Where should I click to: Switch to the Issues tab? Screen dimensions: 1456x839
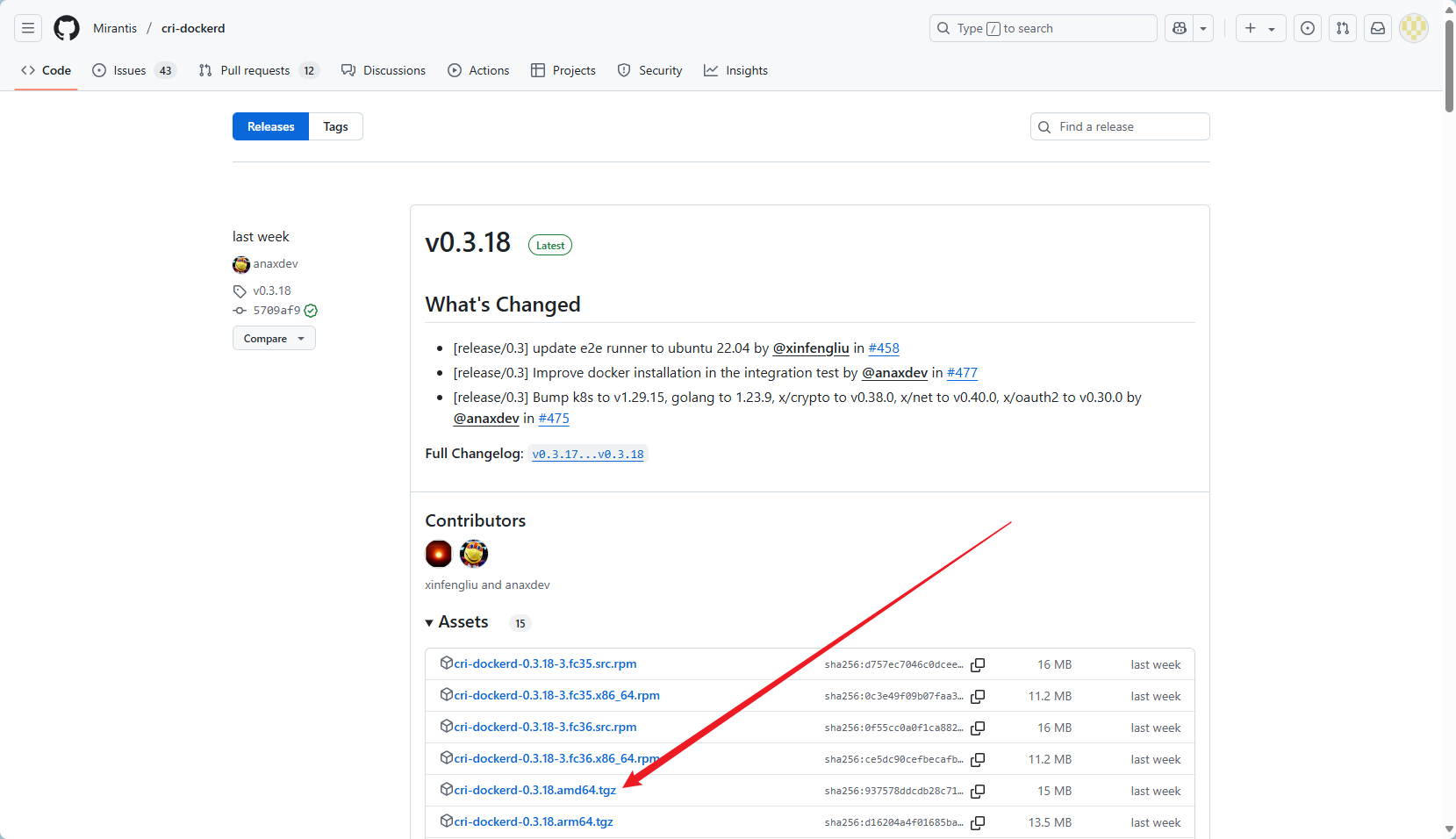coord(134,70)
